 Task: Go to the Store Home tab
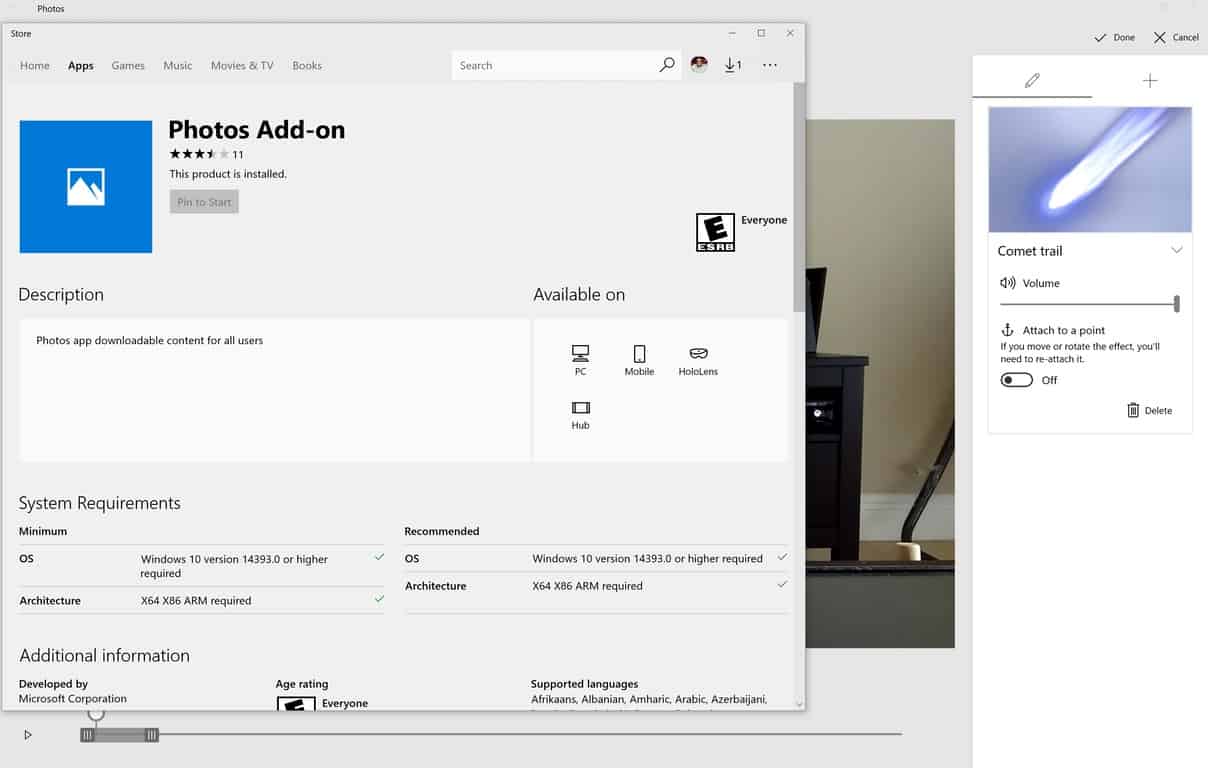(35, 66)
